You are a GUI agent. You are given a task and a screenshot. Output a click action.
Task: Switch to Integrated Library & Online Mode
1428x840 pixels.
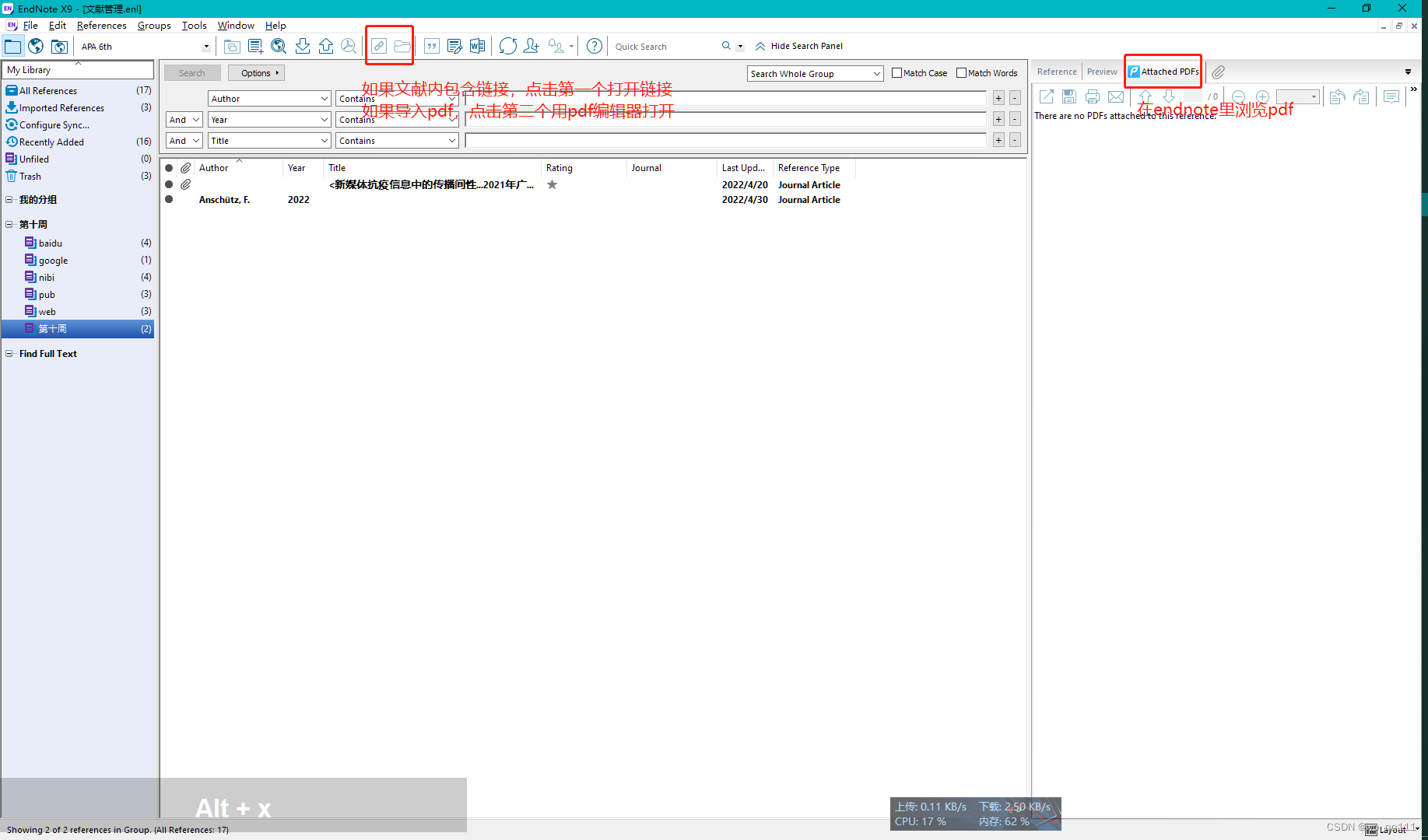click(x=59, y=47)
